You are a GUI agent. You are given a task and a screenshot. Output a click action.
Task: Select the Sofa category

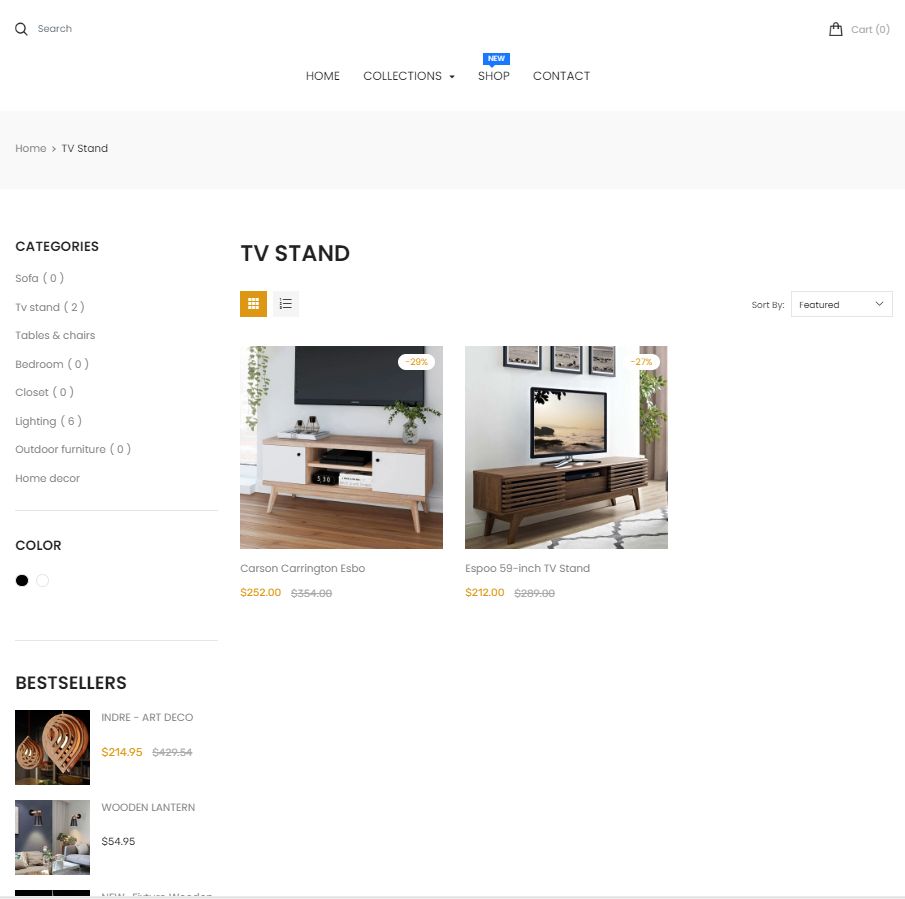click(39, 278)
